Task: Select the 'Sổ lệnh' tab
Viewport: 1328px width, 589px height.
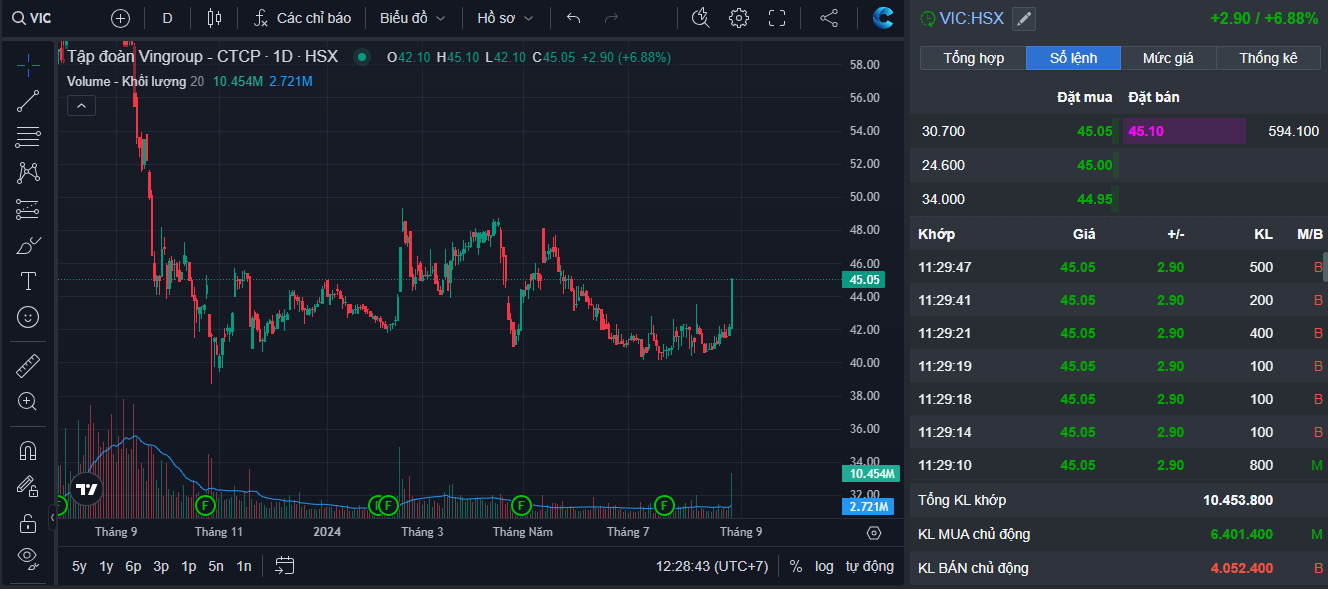Action: (x=1073, y=58)
